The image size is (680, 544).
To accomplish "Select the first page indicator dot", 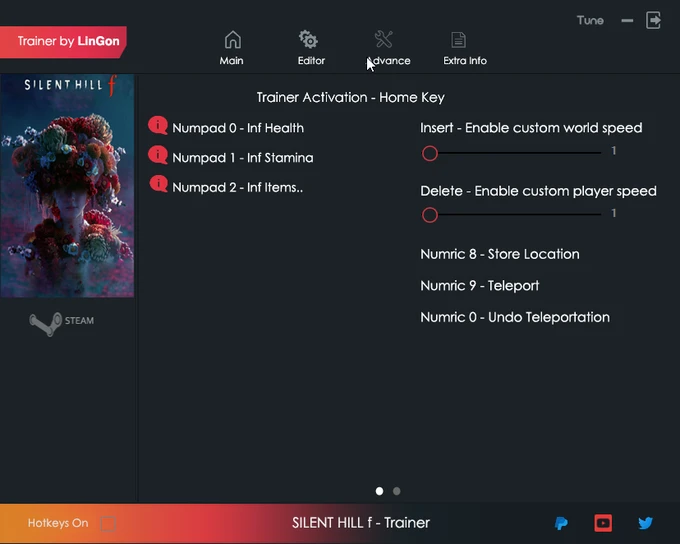I will [379, 491].
